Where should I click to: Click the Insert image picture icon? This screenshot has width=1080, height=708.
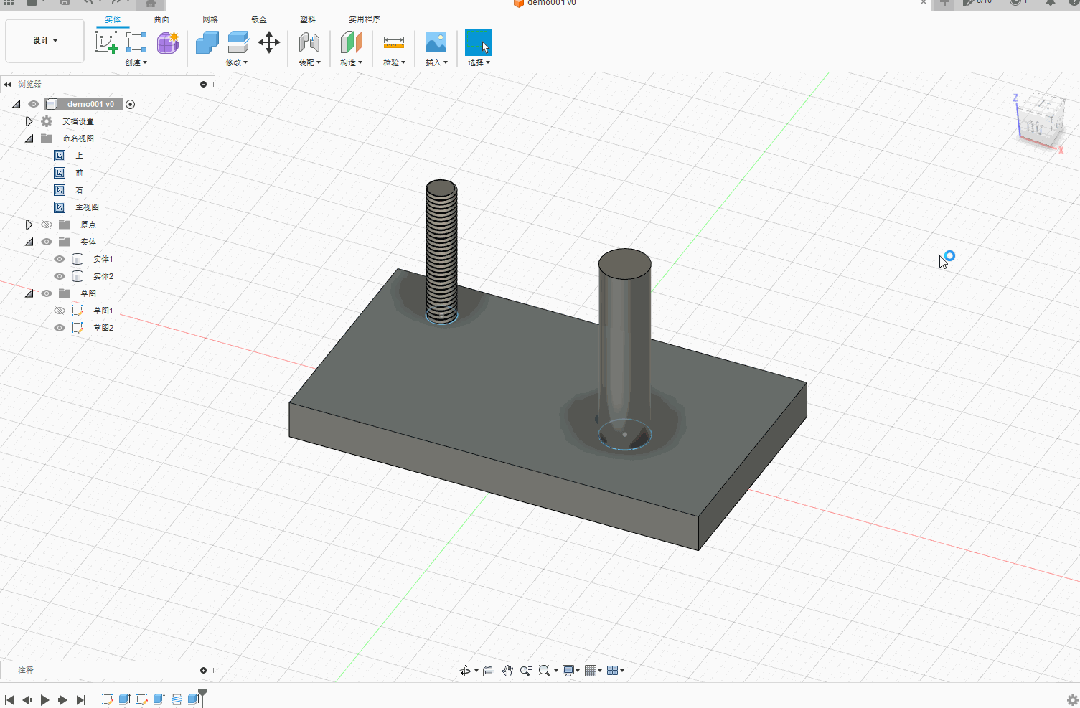pos(436,43)
